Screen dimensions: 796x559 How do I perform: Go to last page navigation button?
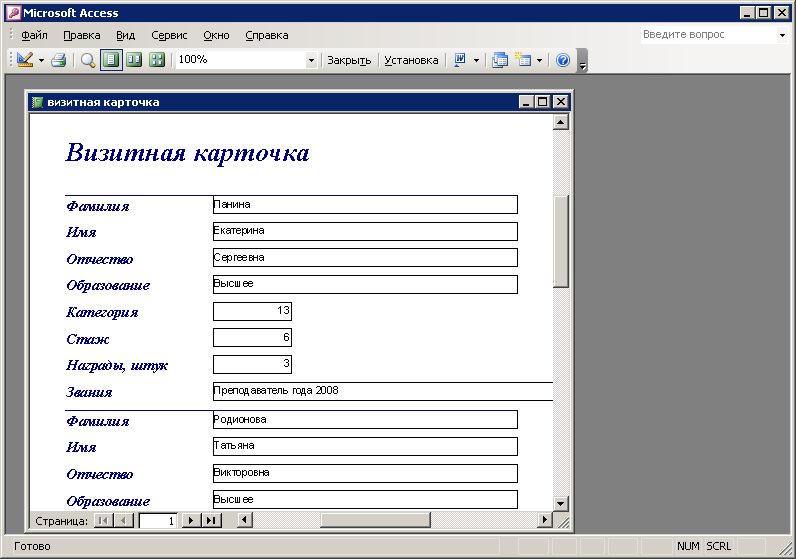point(212,520)
